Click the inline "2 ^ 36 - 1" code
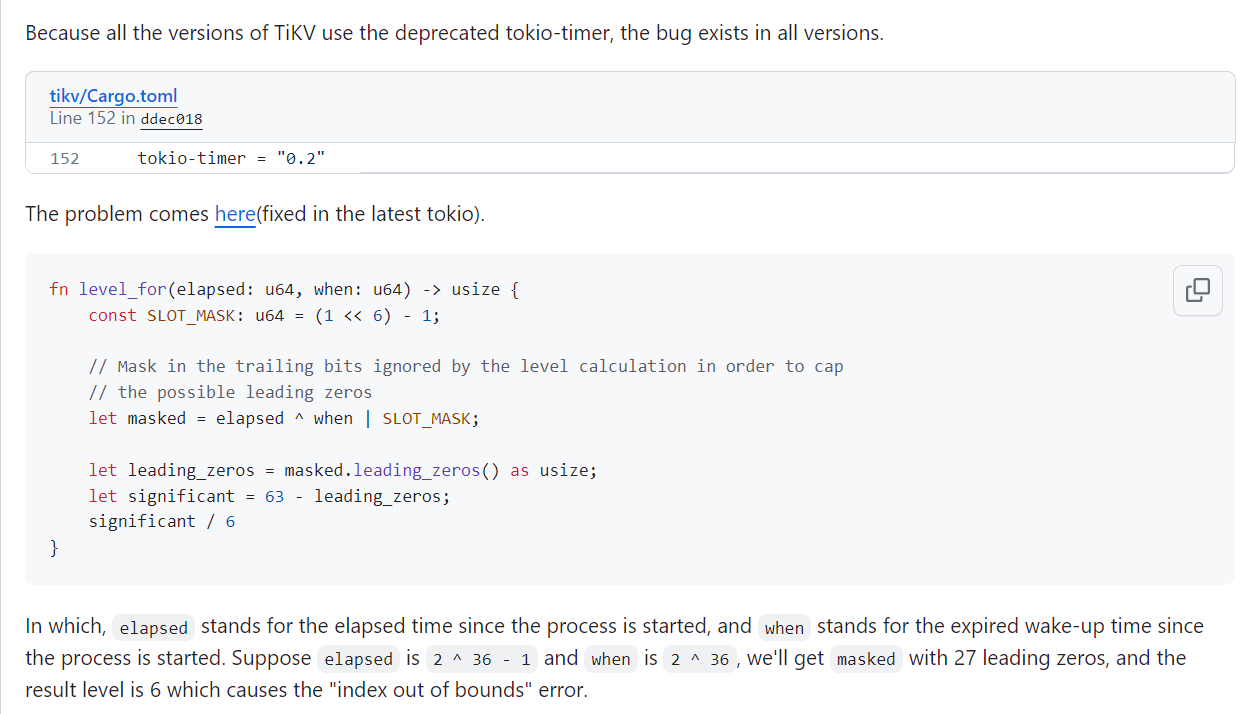The width and height of the screenshot is (1251, 714). [482, 659]
